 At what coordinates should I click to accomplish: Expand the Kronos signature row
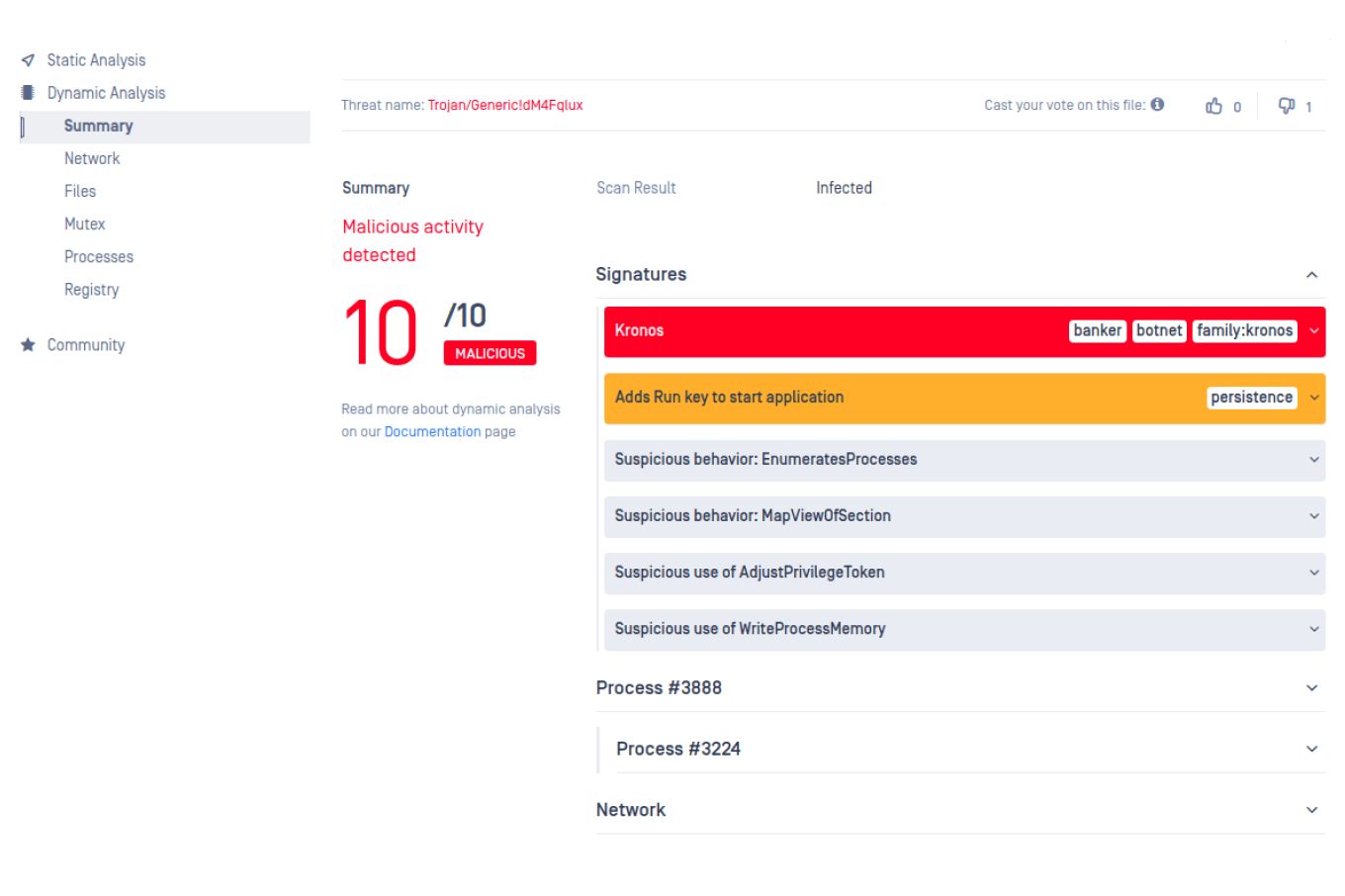[x=1313, y=331]
